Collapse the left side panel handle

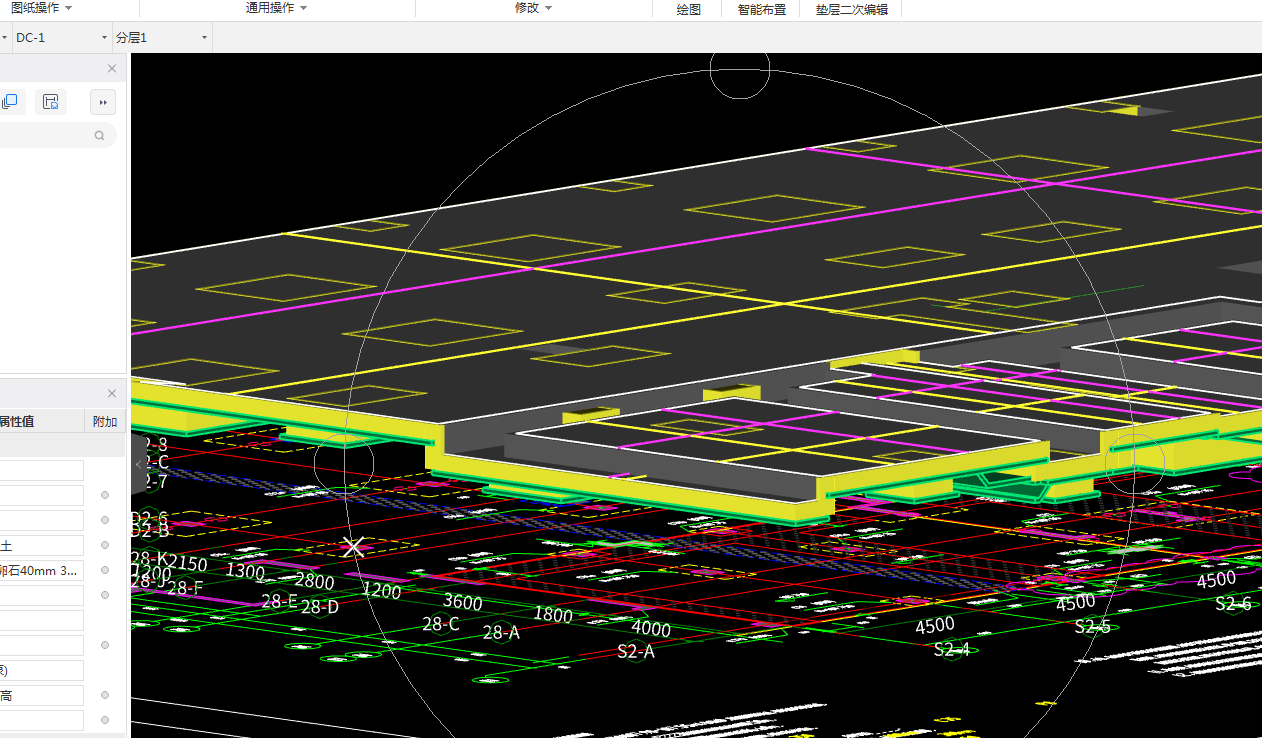coord(139,464)
